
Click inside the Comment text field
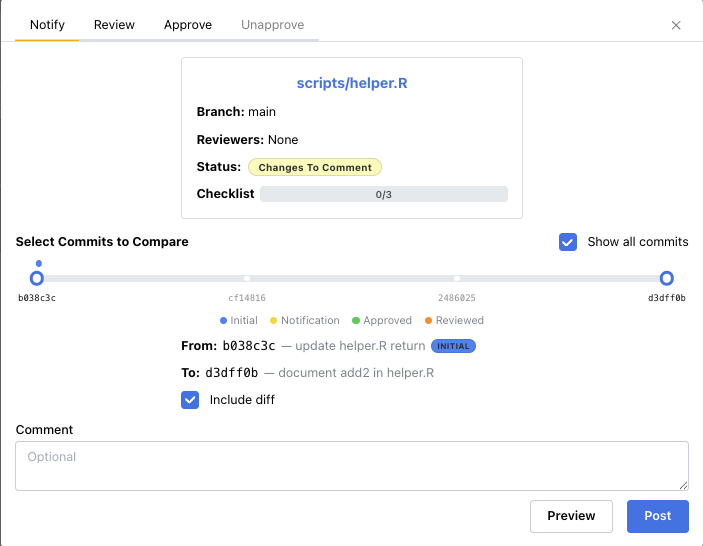351,466
